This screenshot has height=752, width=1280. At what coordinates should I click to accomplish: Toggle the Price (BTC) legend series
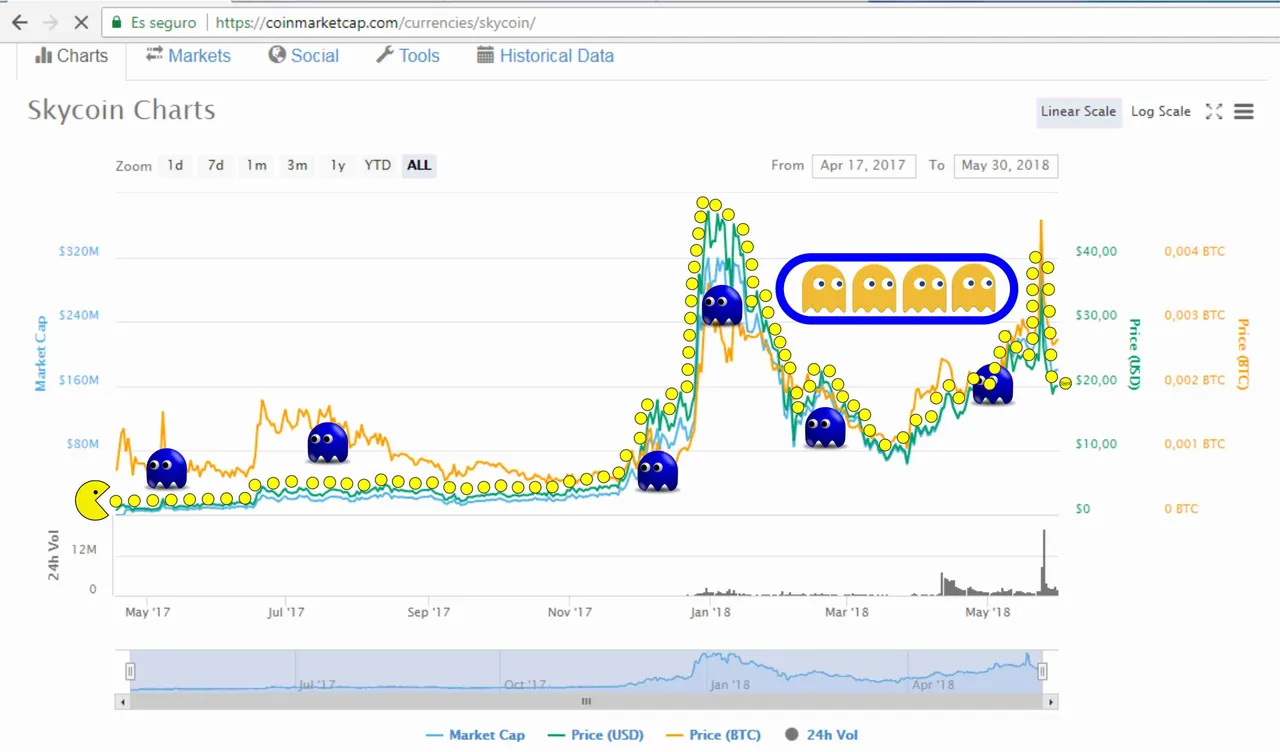[714, 735]
